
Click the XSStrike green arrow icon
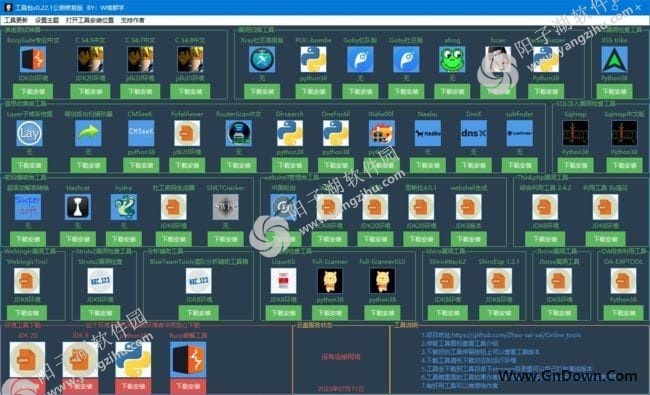[x=614, y=59]
